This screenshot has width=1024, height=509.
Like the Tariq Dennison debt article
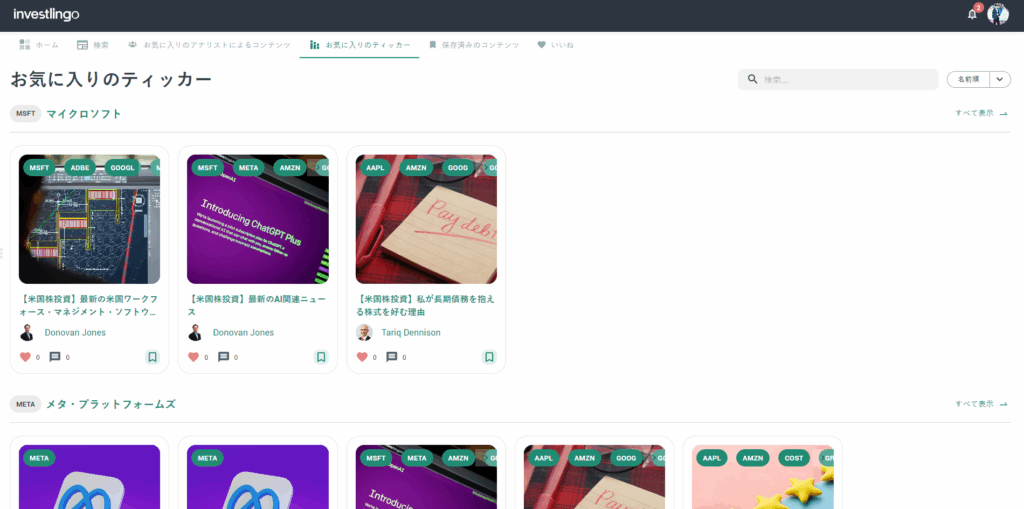(362, 357)
